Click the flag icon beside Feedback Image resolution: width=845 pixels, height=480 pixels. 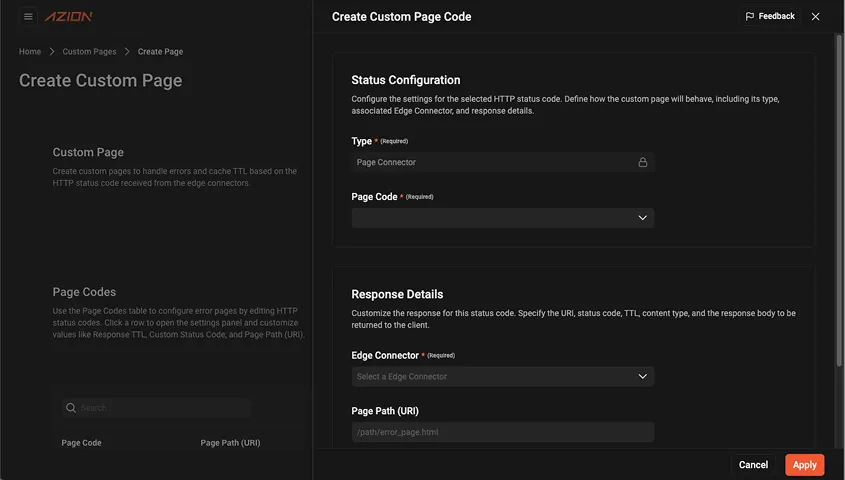750,17
